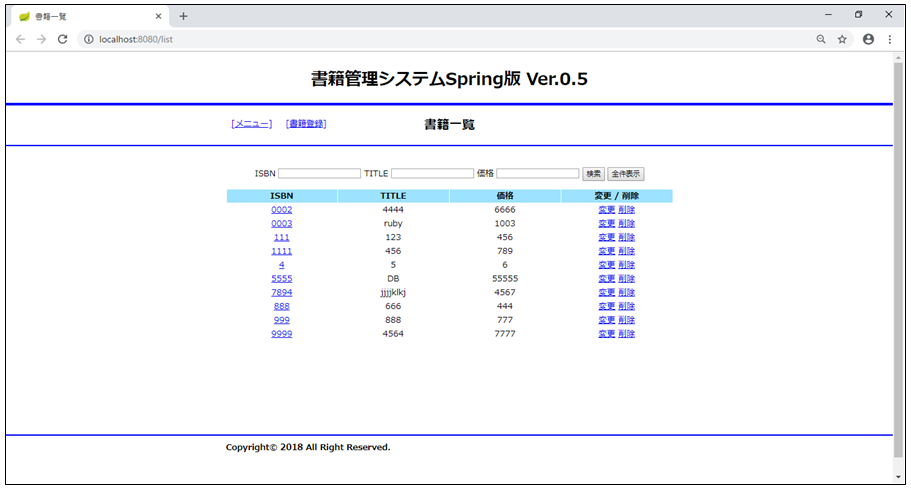The width and height of the screenshot is (911, 489).
Task: Close the 書籍一覧 browser tab
Action: (x=158, y=16)
